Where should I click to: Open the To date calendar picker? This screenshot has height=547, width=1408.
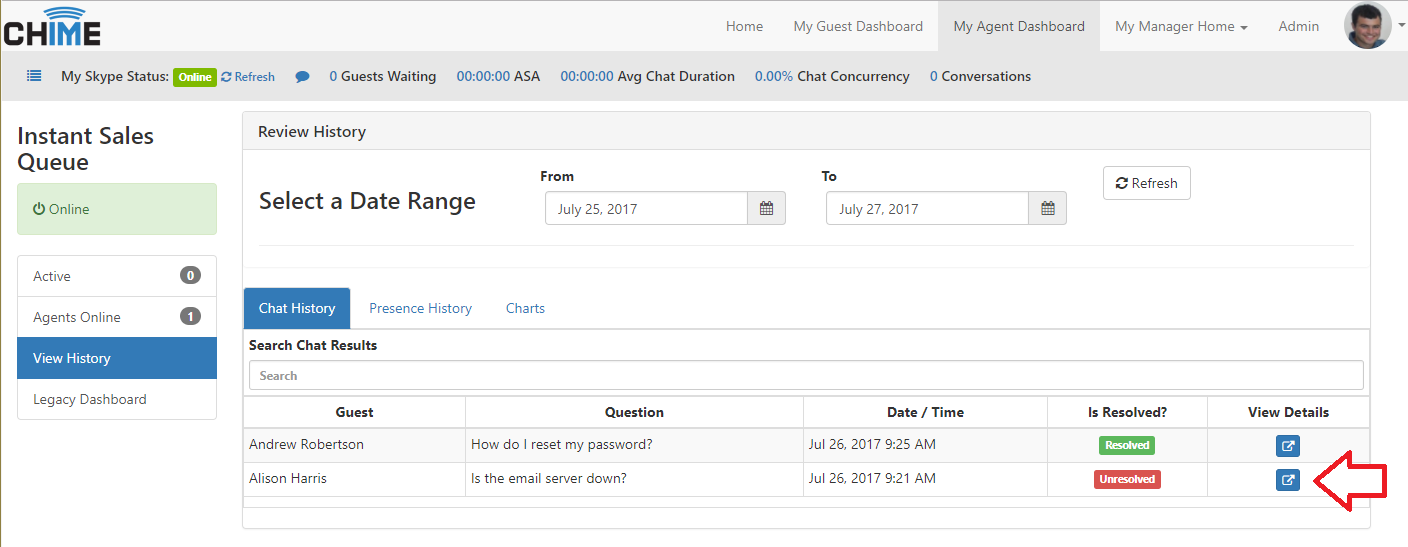[1047, 209]
